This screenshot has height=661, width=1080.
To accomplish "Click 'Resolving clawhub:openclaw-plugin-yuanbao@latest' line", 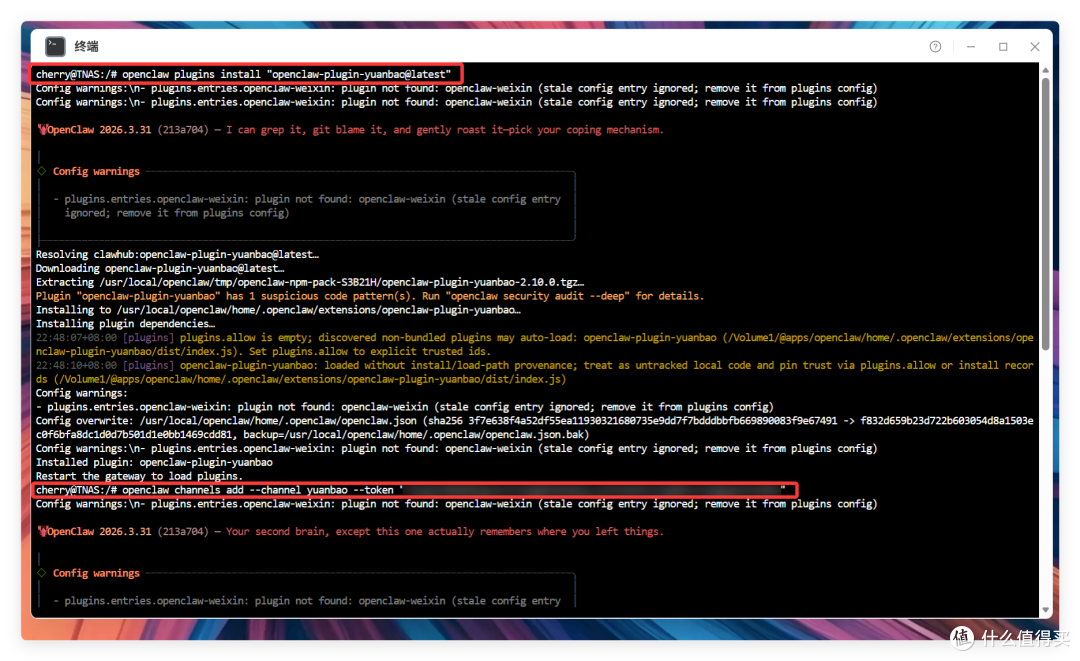I will click(177, 254).
